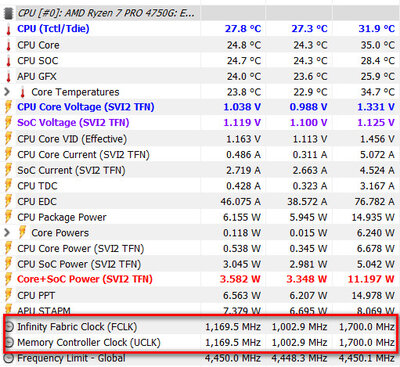Click the 11.197 W maximum Core+SoC Power value

pyautogui.click(x=371, y=279)
